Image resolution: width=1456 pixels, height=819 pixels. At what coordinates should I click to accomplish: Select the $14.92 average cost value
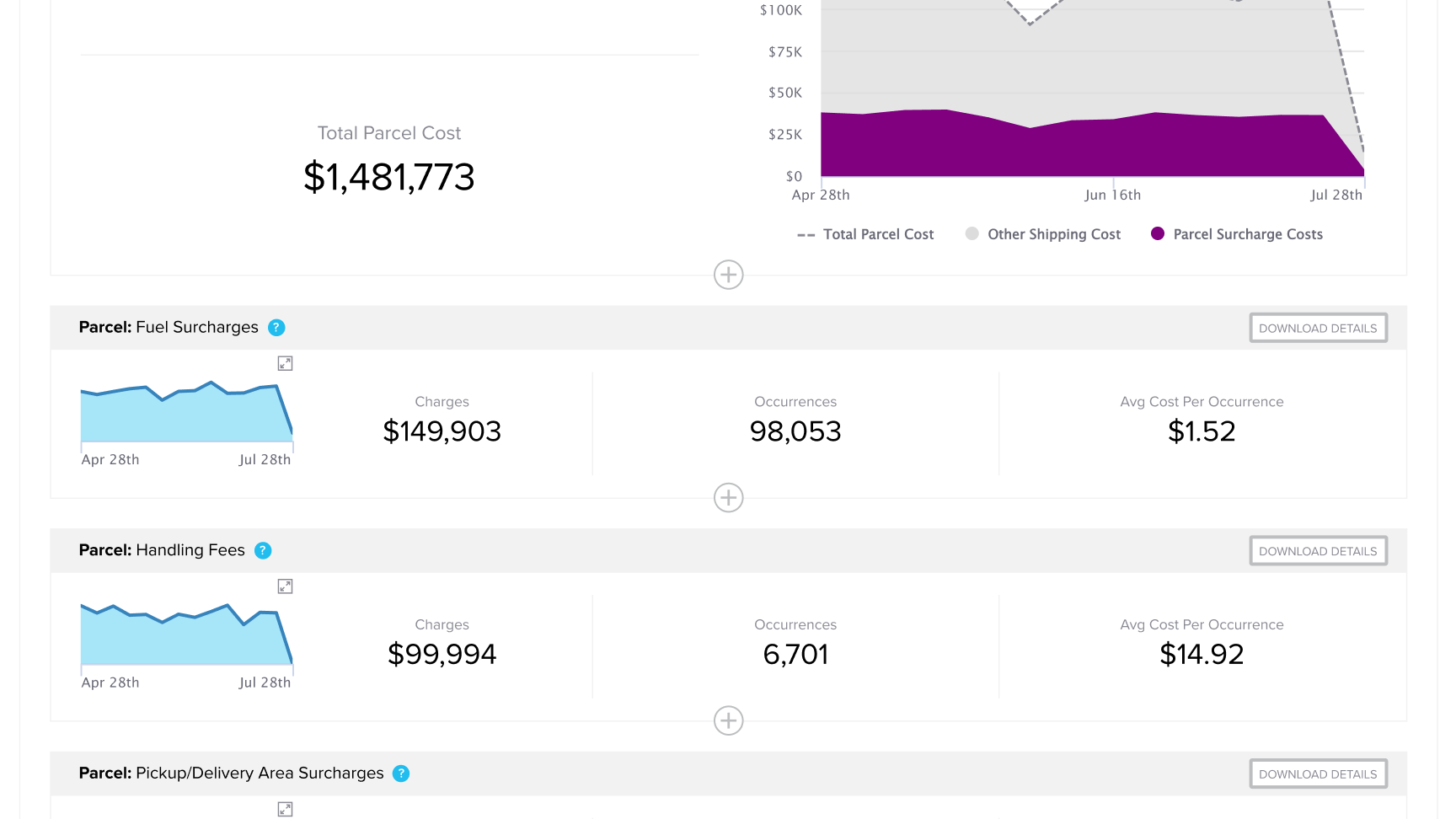(1202, 654)
